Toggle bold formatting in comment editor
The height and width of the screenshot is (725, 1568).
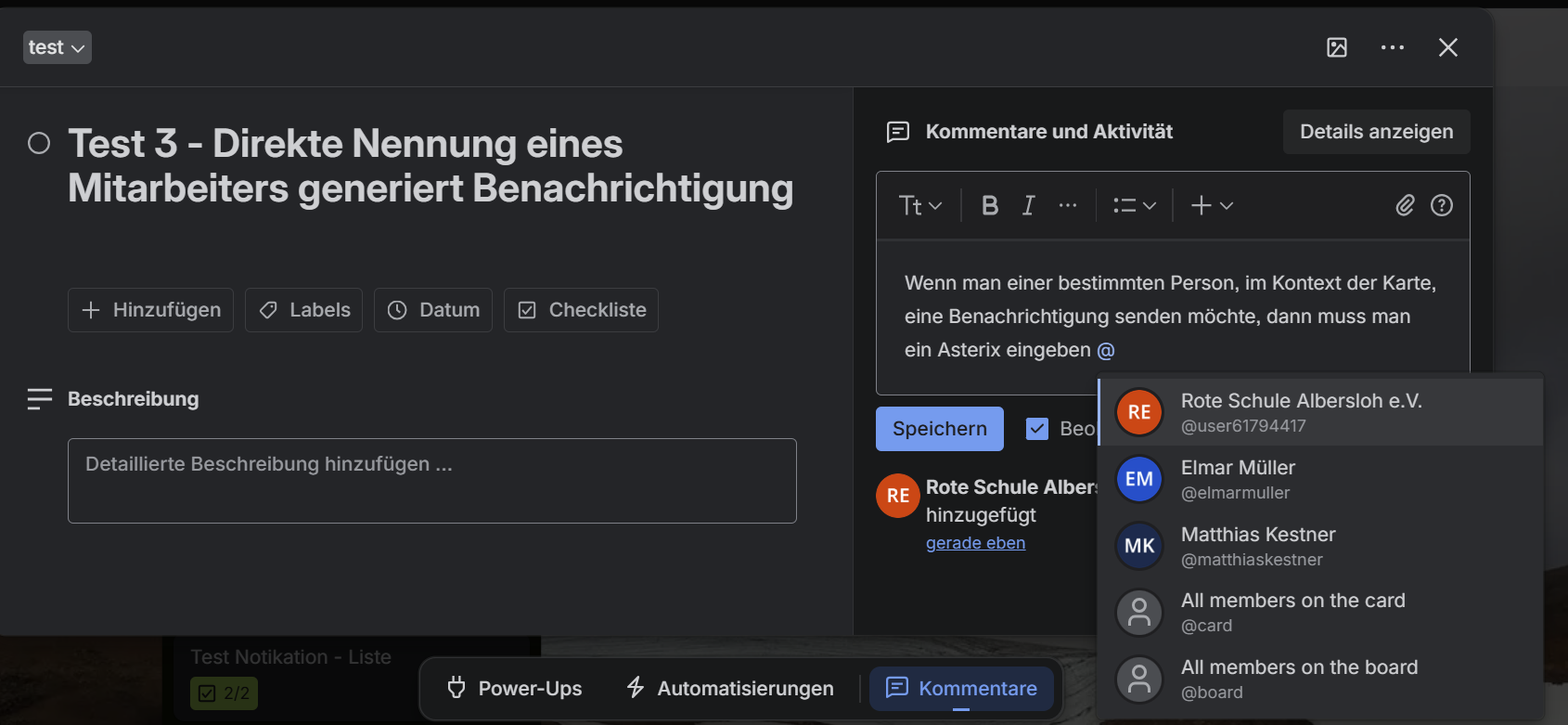pos(990,205)
